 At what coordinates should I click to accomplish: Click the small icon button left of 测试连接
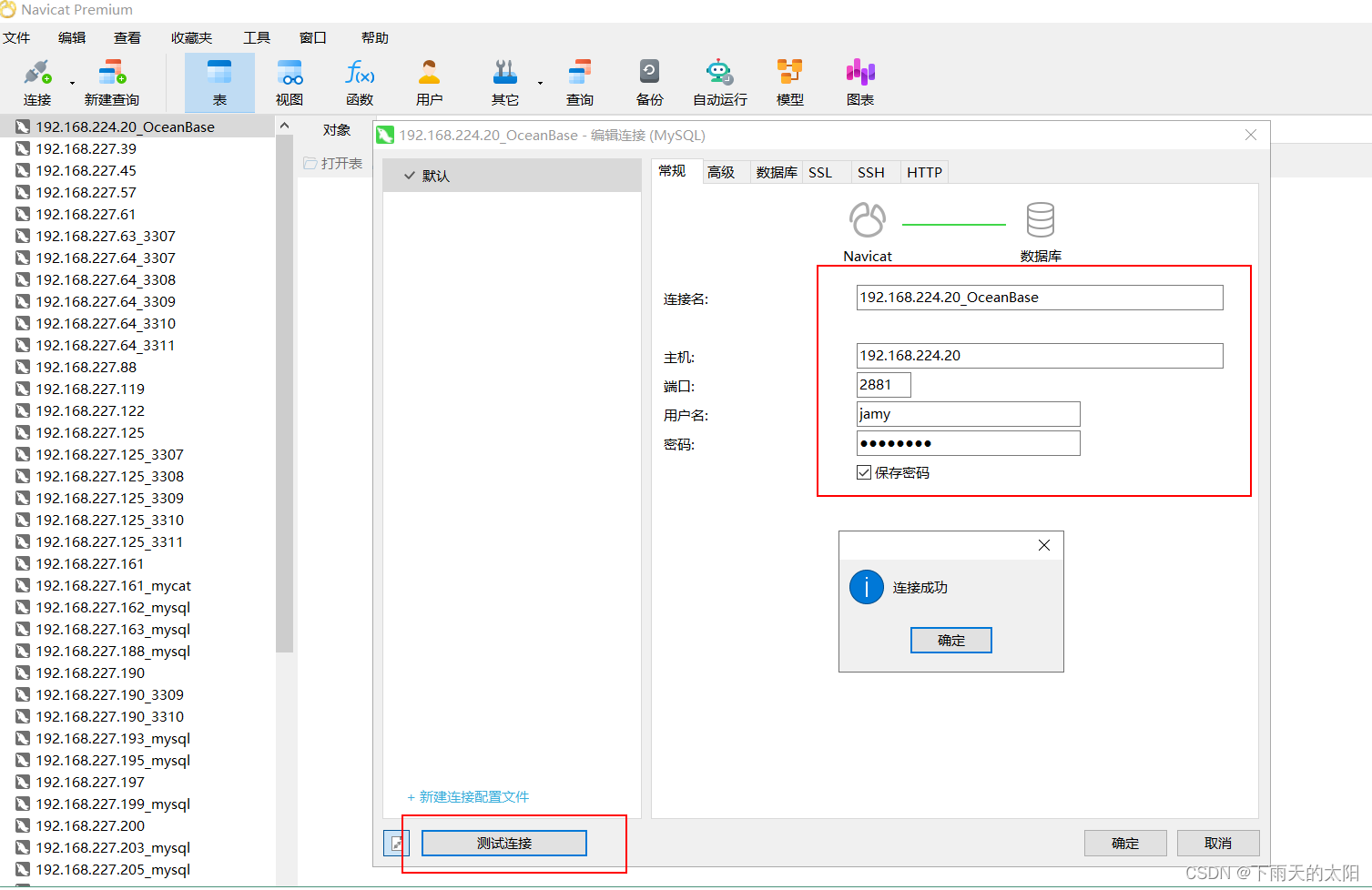point(397,844)
